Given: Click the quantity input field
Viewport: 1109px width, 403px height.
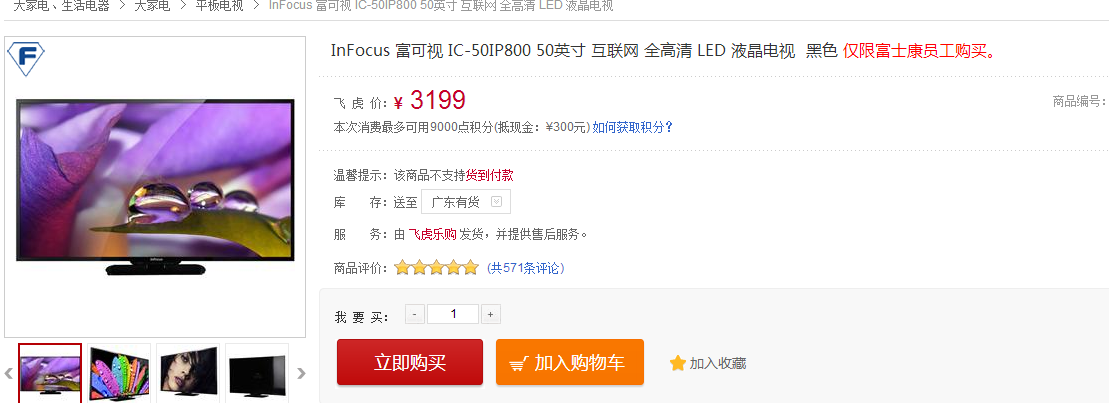Looking at the screenshot, I should click(453, 314).
